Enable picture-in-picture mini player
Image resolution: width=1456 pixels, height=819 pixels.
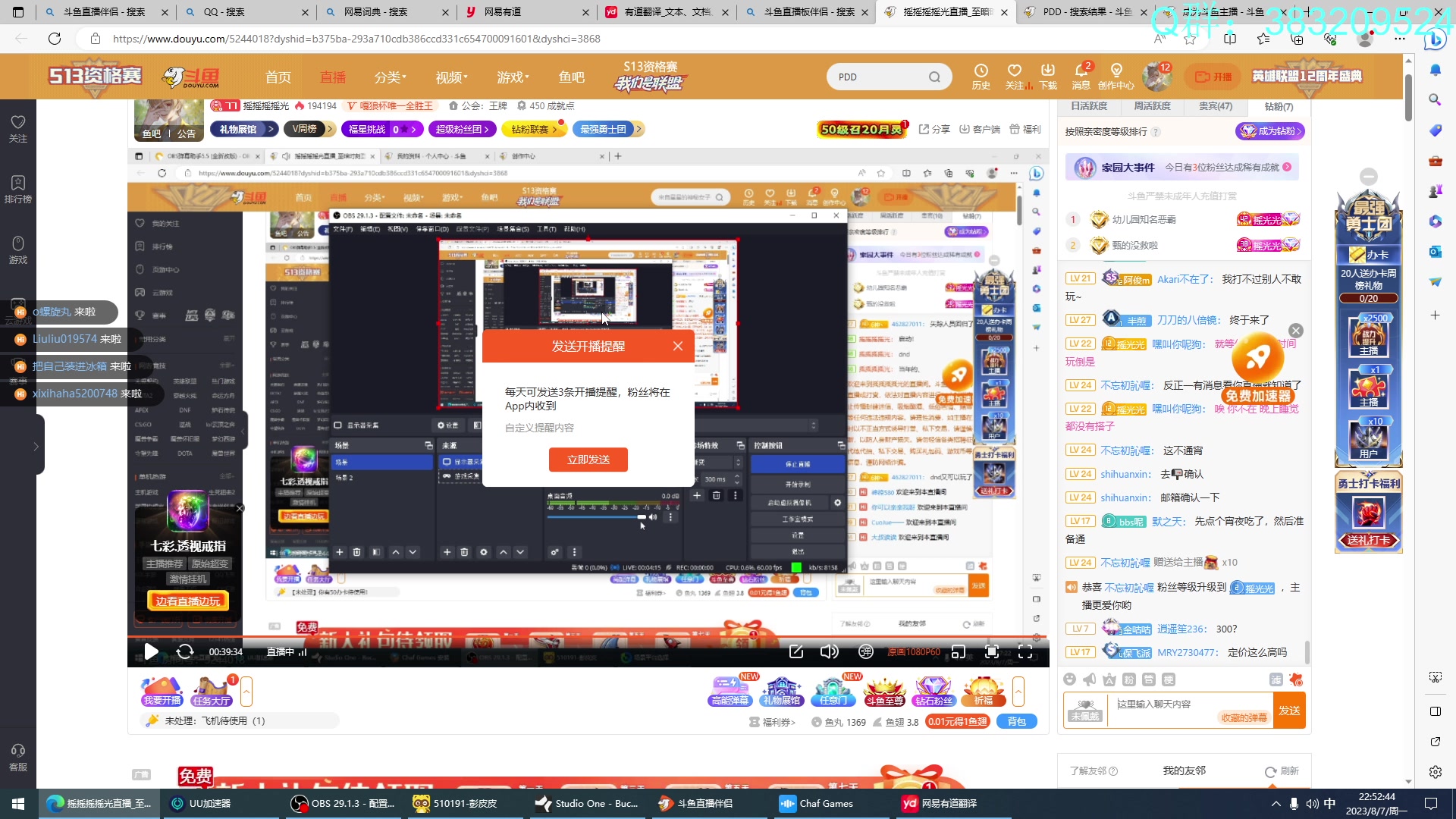tap(959, 651)
